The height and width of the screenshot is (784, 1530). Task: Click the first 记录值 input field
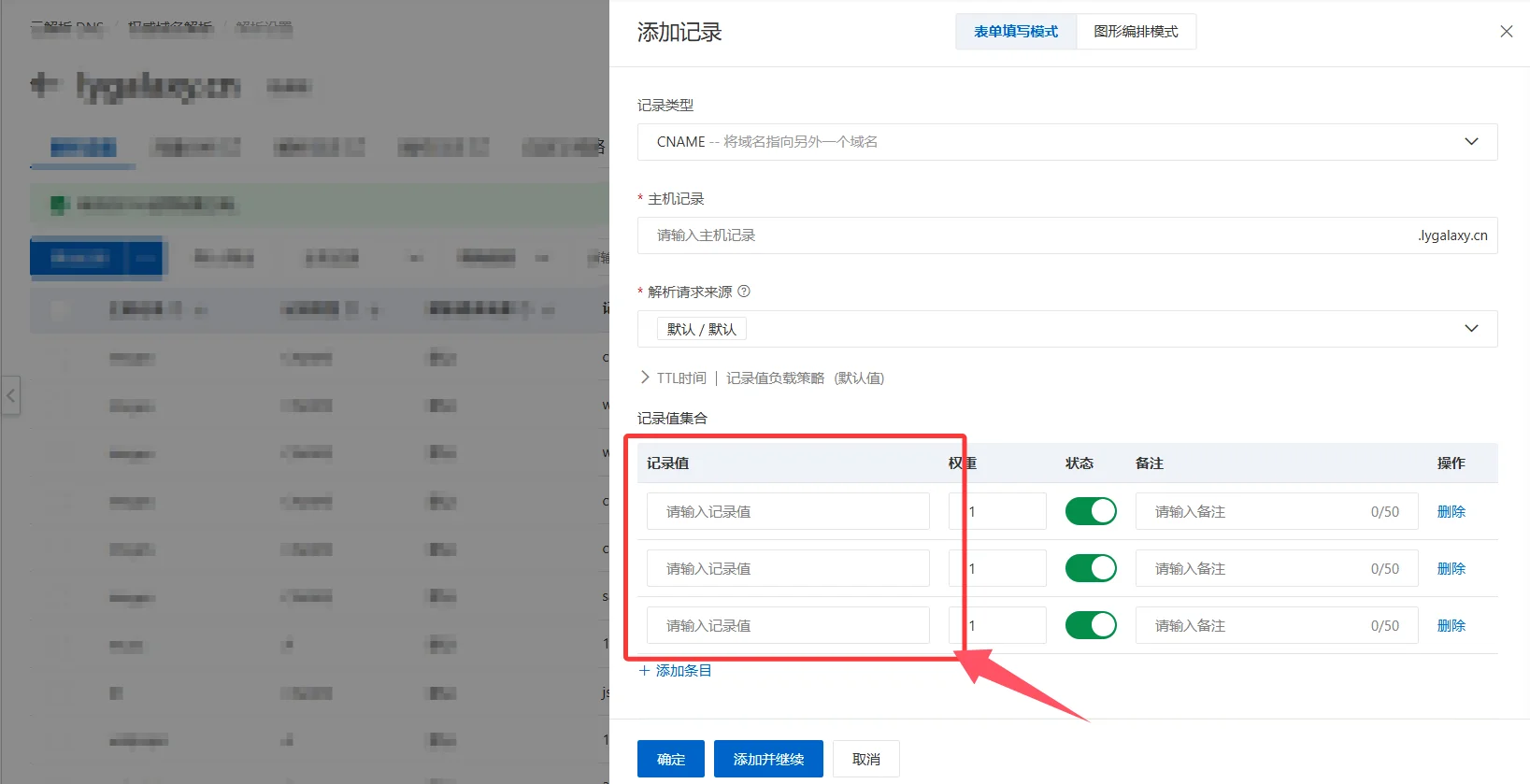pyautogui.click(x=788, y=511)
